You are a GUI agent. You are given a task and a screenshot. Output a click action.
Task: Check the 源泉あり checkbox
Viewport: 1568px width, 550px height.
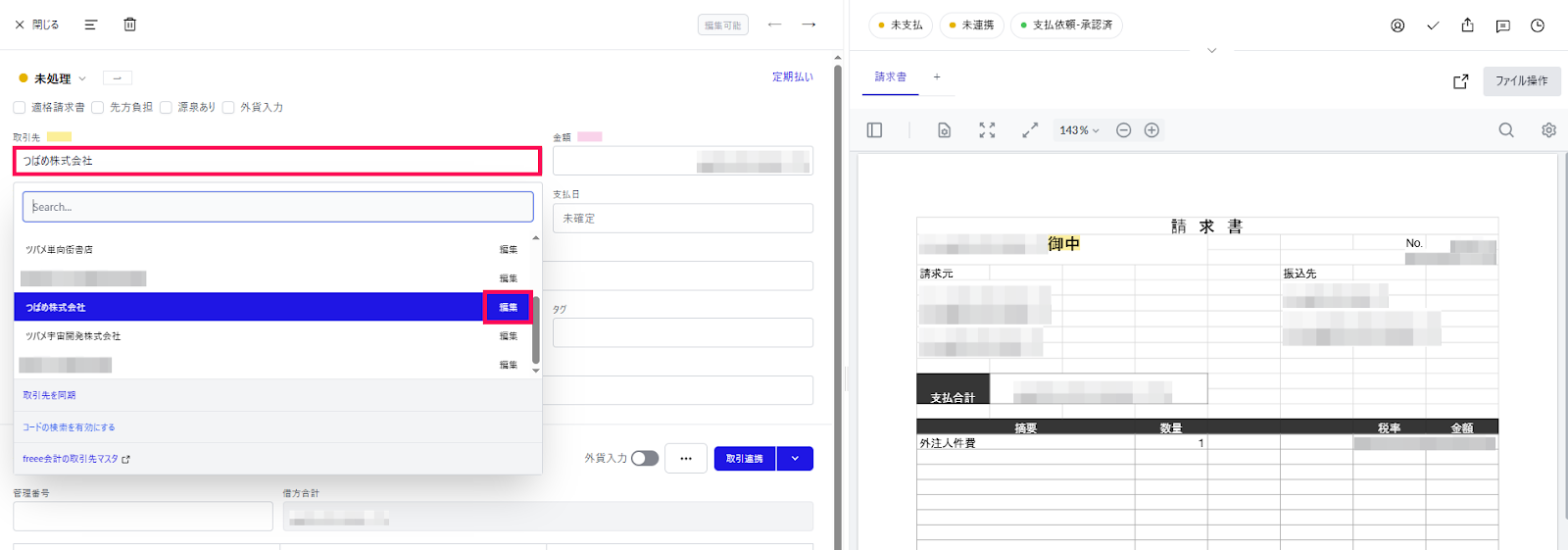(x=166, y=107)
